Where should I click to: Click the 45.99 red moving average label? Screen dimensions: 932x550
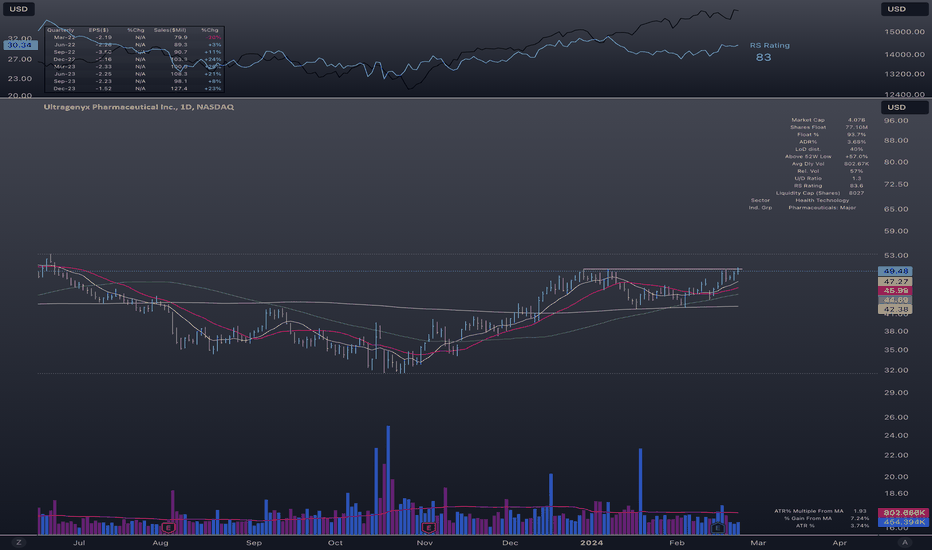click(895, 291)
